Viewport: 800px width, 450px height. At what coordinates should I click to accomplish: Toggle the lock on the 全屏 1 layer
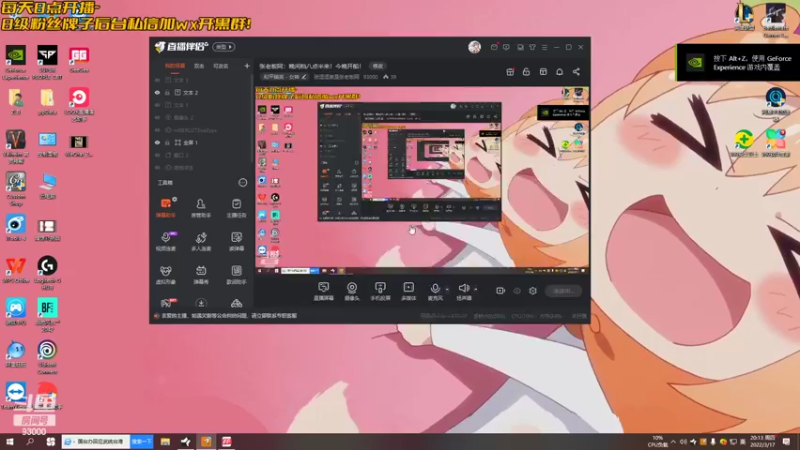[x=167, y=142]
